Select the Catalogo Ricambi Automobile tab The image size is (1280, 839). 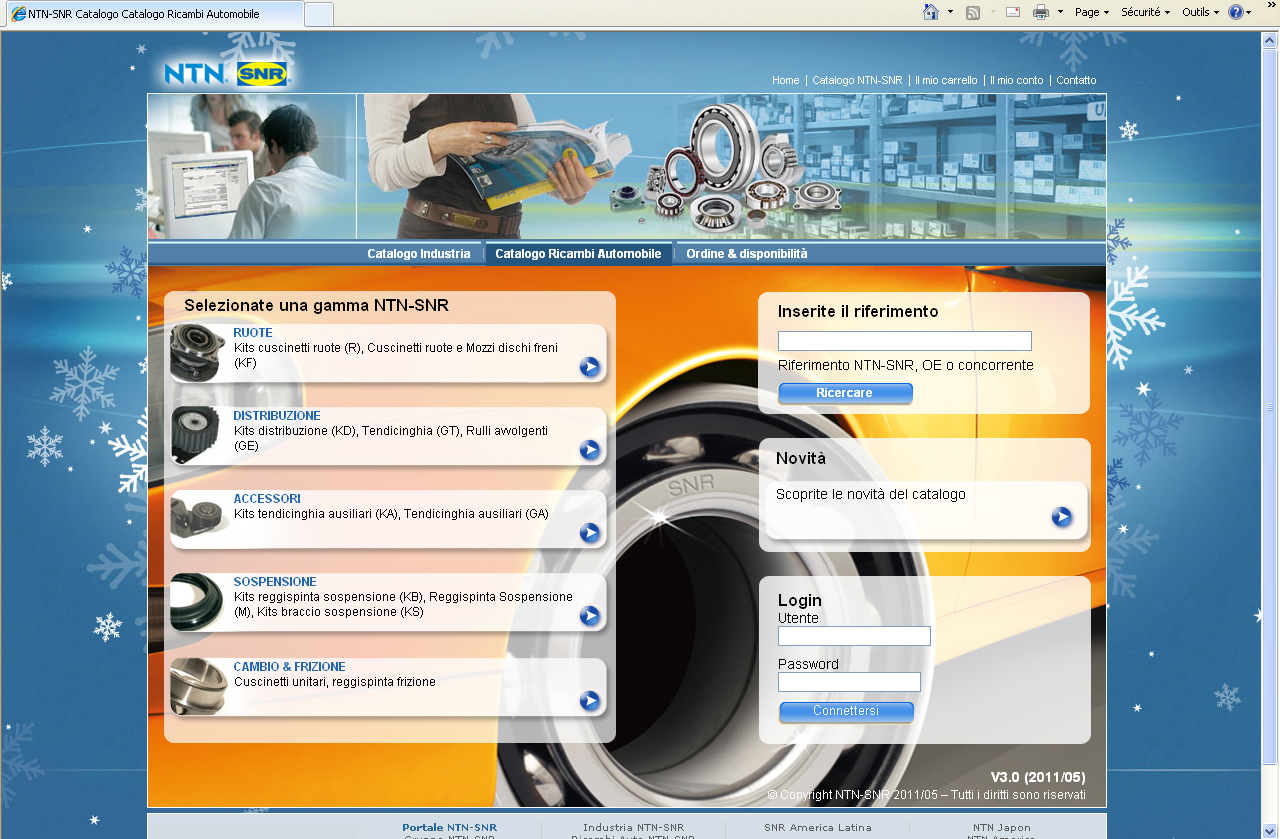(578, 254)
